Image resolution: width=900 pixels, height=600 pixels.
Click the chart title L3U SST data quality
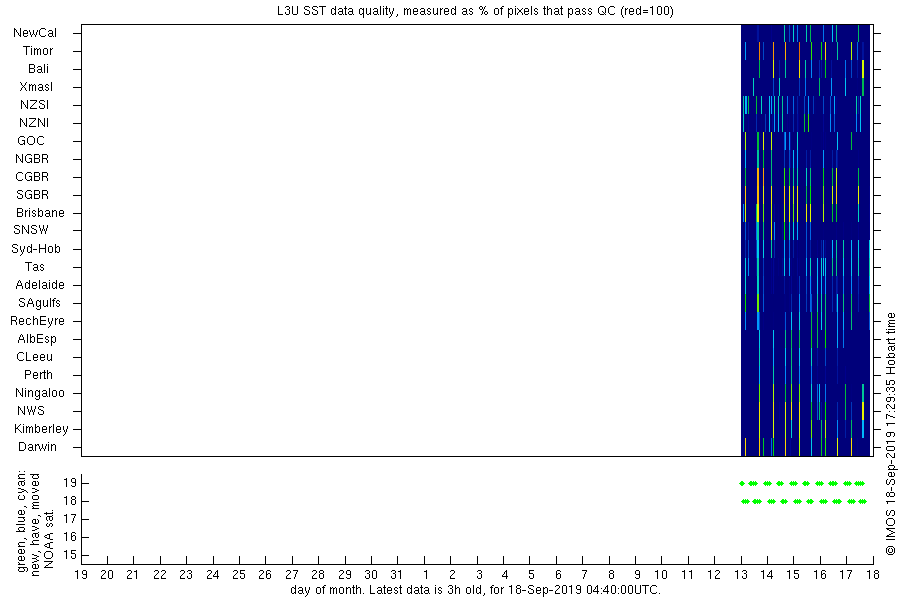point(475,10)
